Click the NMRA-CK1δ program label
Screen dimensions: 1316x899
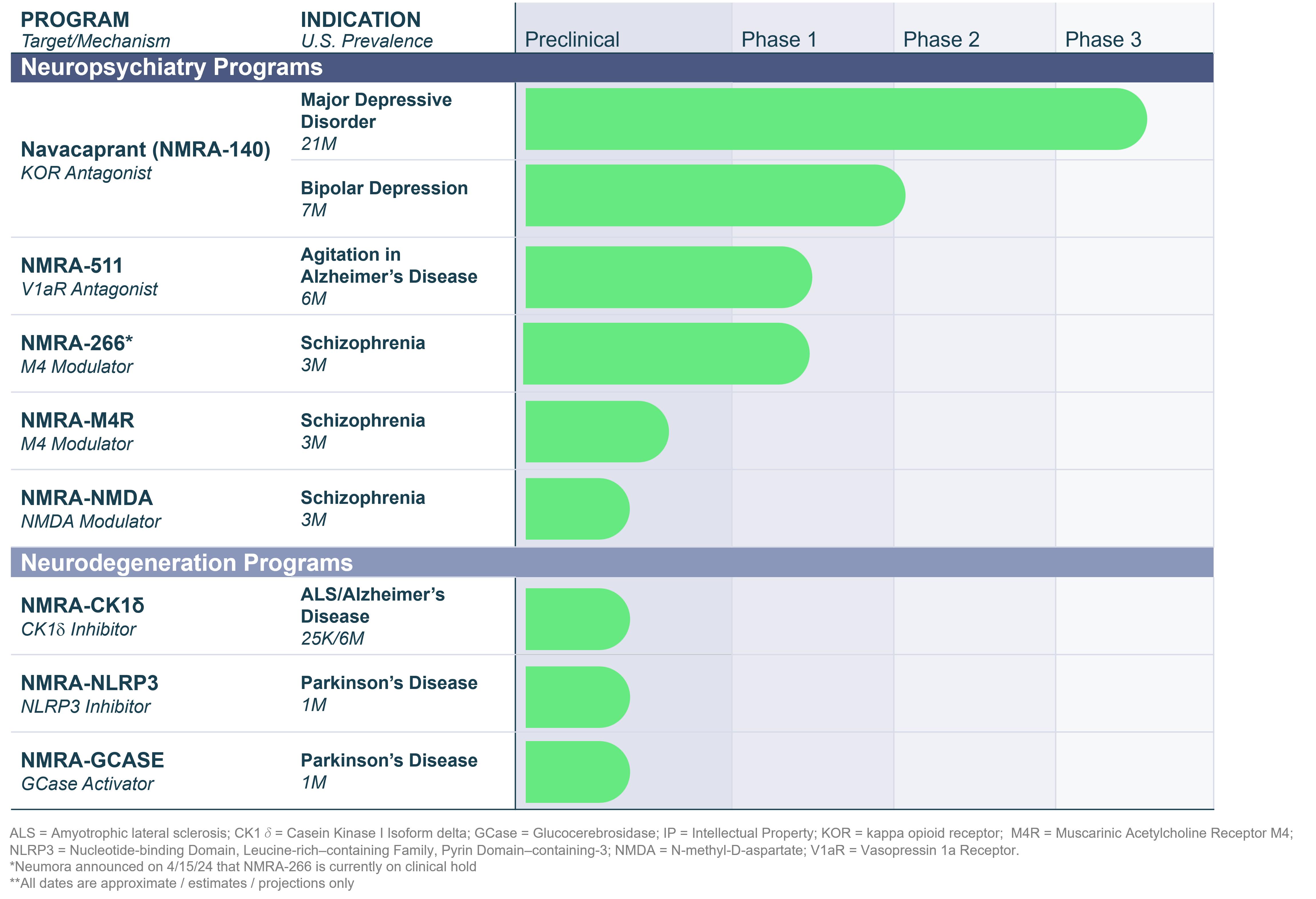click(x=83, y=605)
